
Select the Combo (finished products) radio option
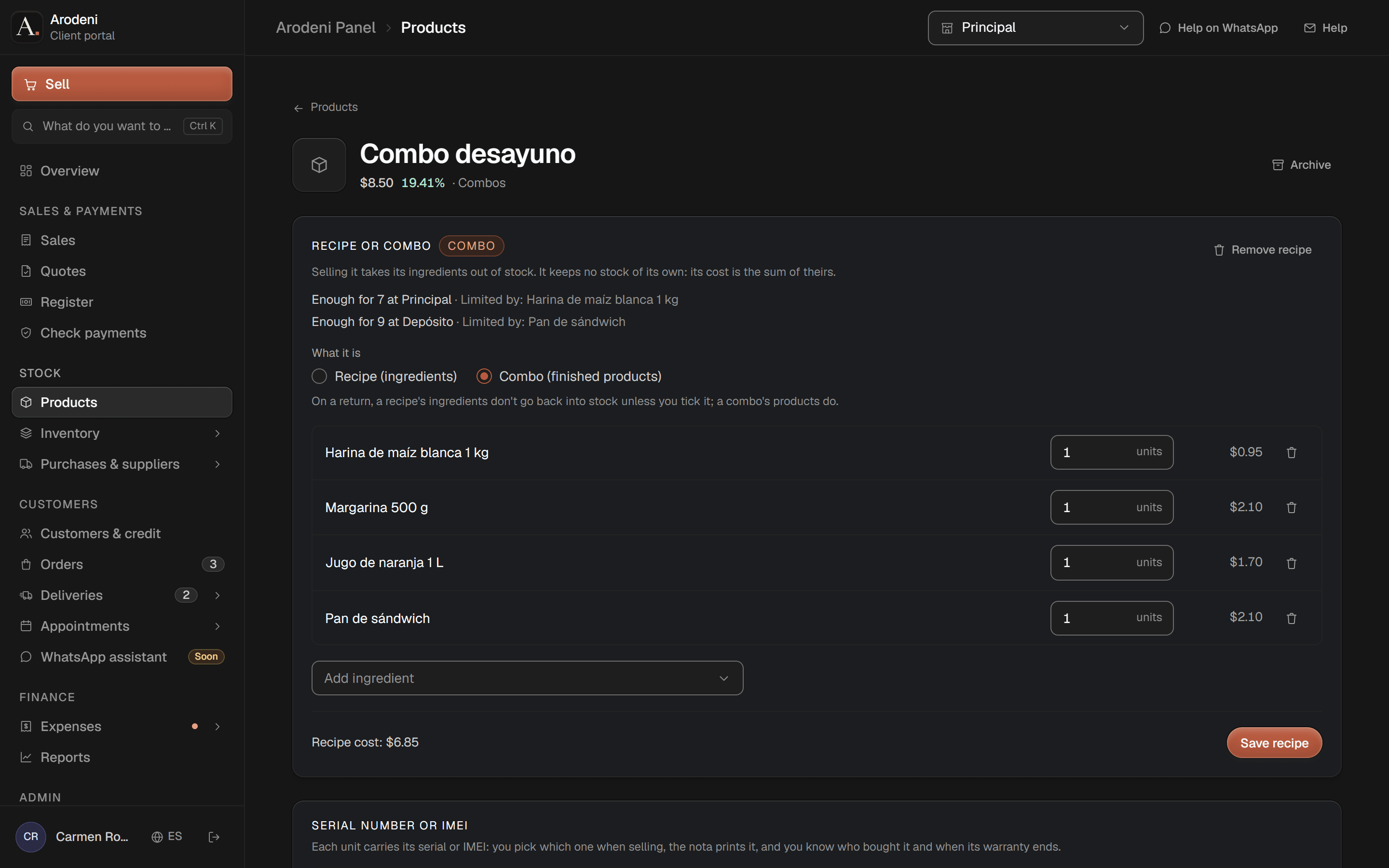click(484, 376)
